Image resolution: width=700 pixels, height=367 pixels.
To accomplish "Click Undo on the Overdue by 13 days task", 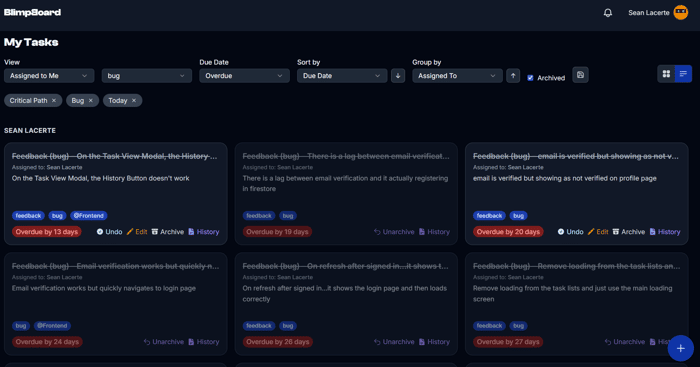I will [x=109, y=232].
